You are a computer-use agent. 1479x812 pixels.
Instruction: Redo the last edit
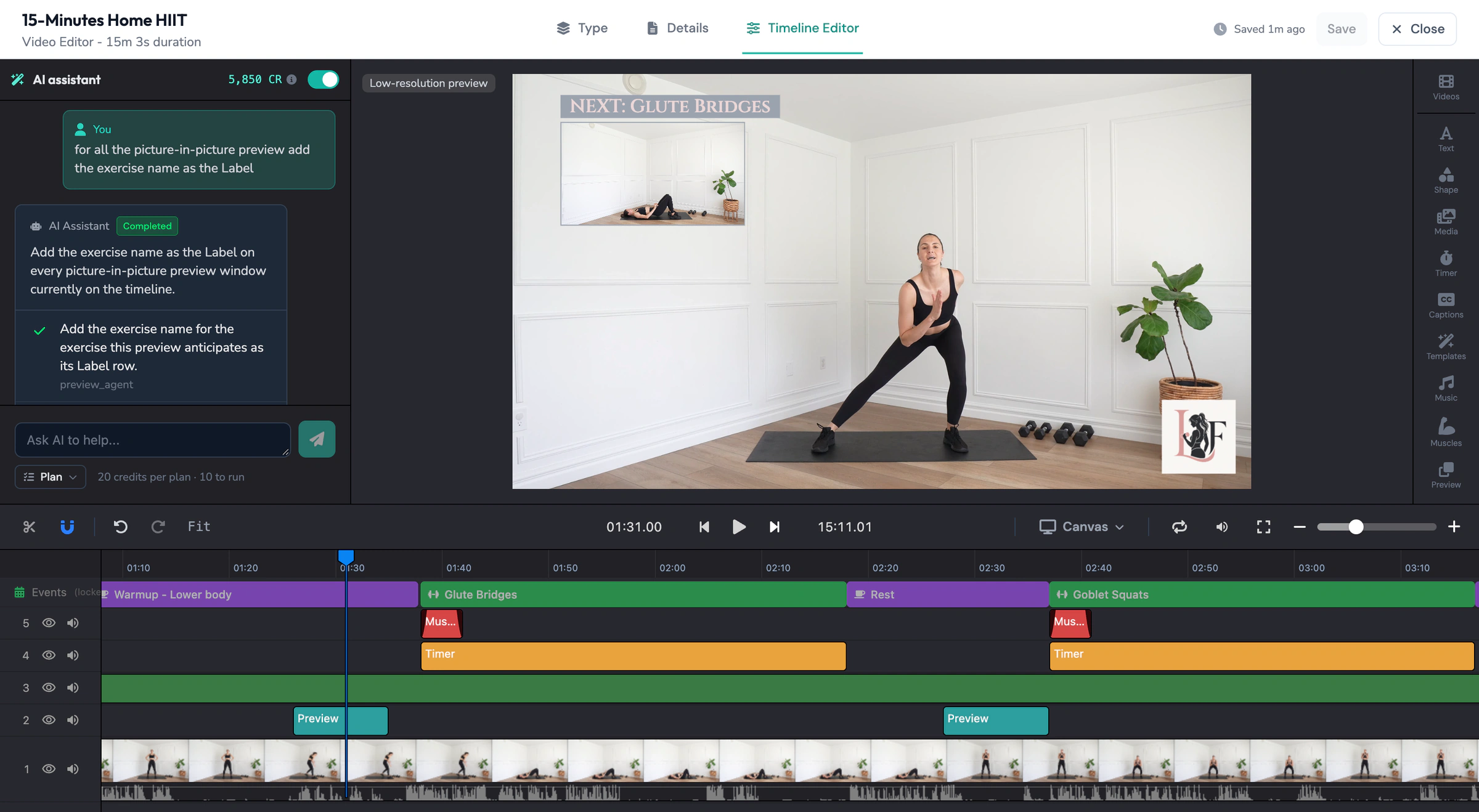158,527
